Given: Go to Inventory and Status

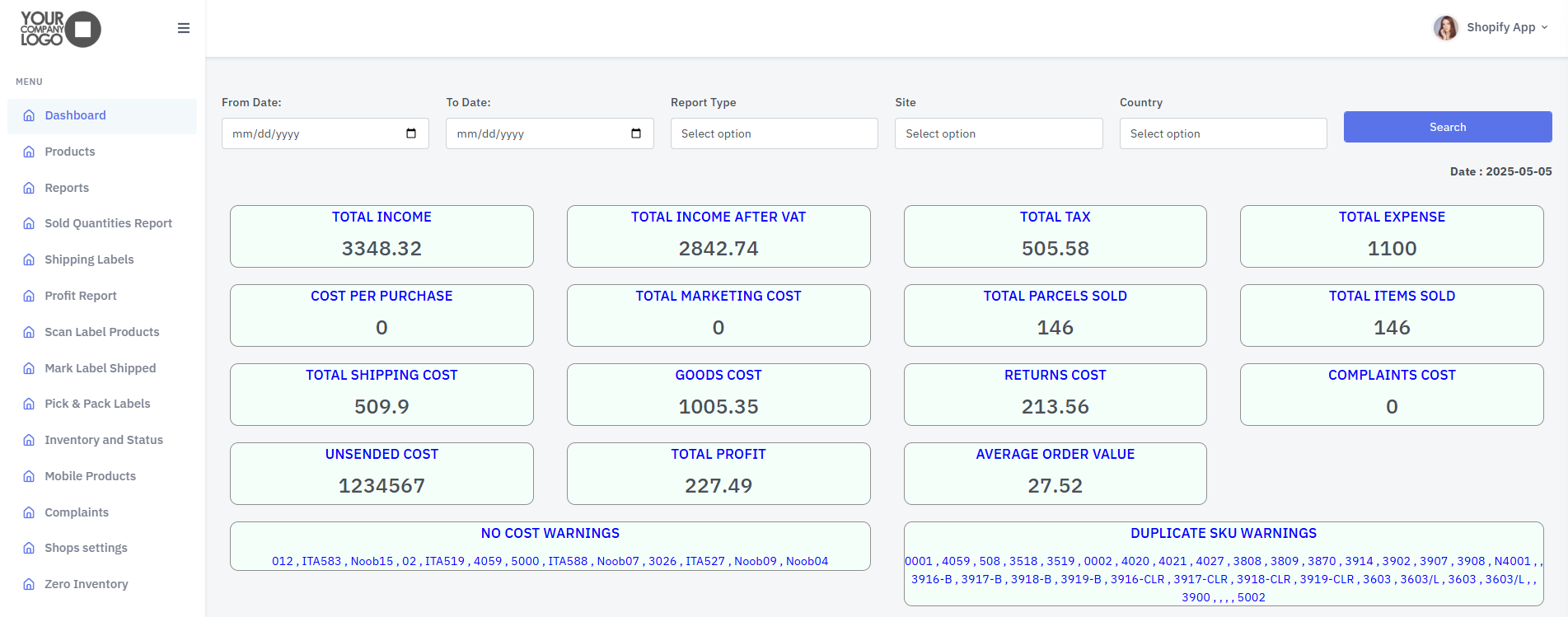Looking at the screenshot, I should pos(102,440).
